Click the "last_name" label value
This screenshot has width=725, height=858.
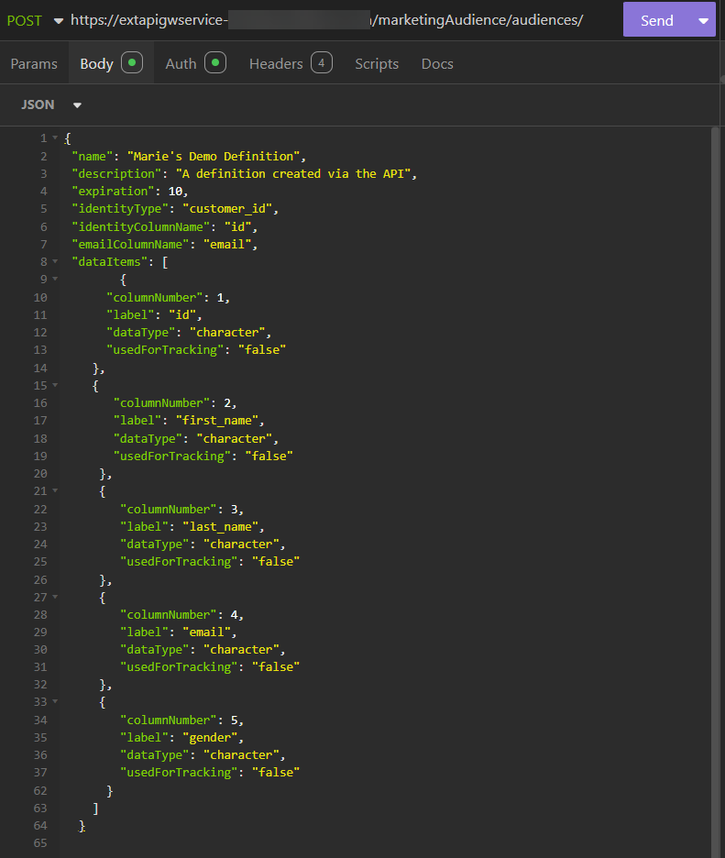pyautogui.click(x=221, y=527)
